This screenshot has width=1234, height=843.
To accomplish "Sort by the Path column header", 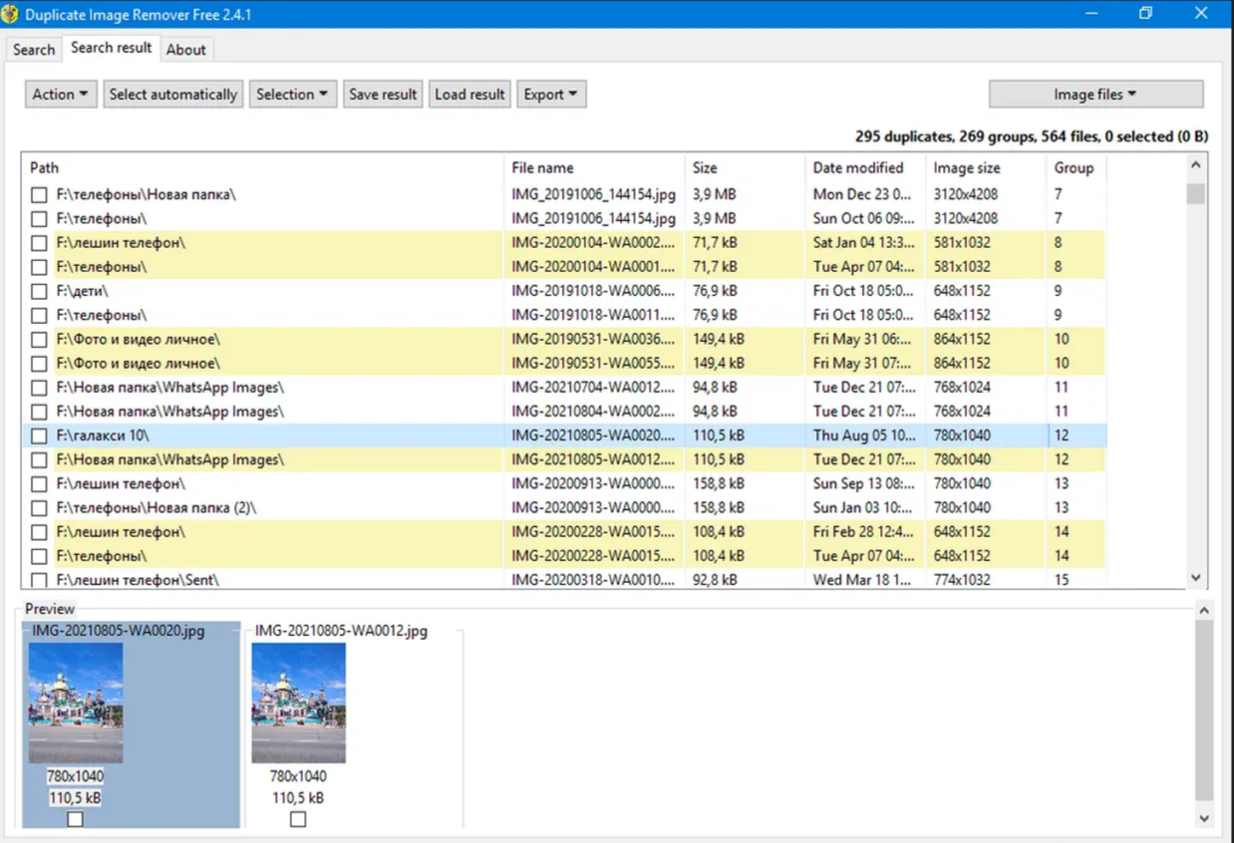I will pos(263,168).
